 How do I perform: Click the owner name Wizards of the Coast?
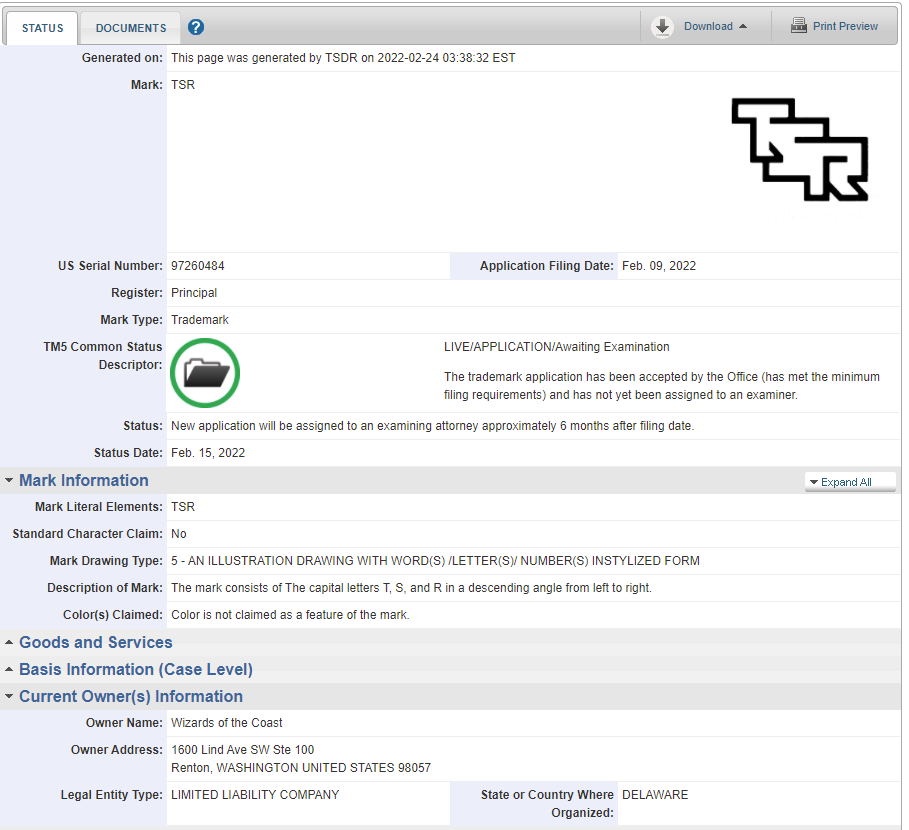coord(227,723)
